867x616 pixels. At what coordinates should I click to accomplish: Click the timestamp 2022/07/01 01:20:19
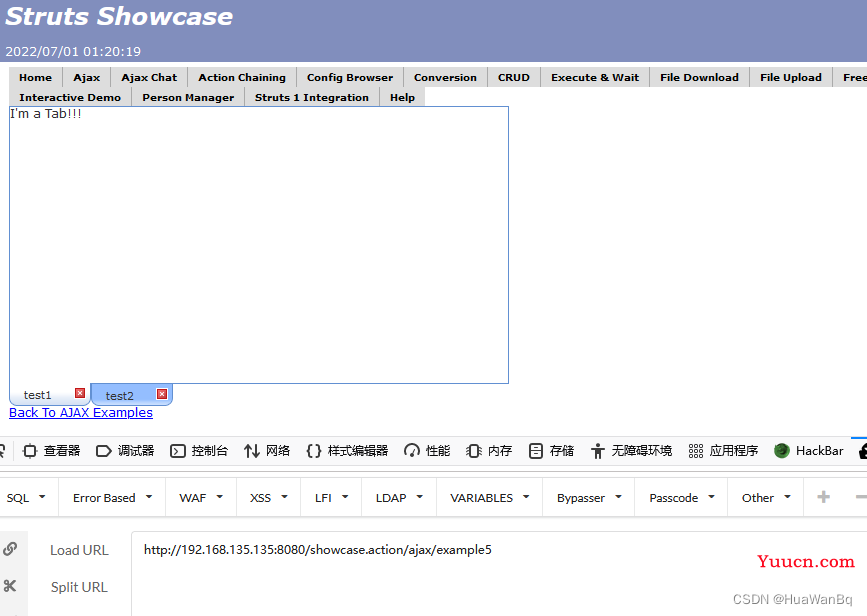[x=73, y=51]
